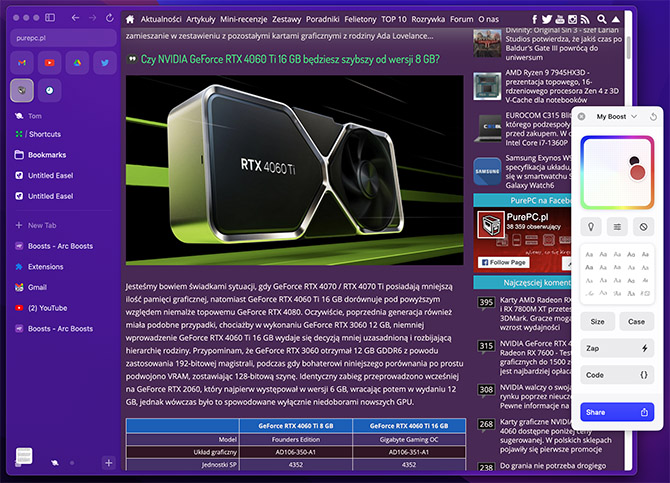This screenshot has height=483, width=670.
Task: Open the Code editor button
Action: click(617, 375)
